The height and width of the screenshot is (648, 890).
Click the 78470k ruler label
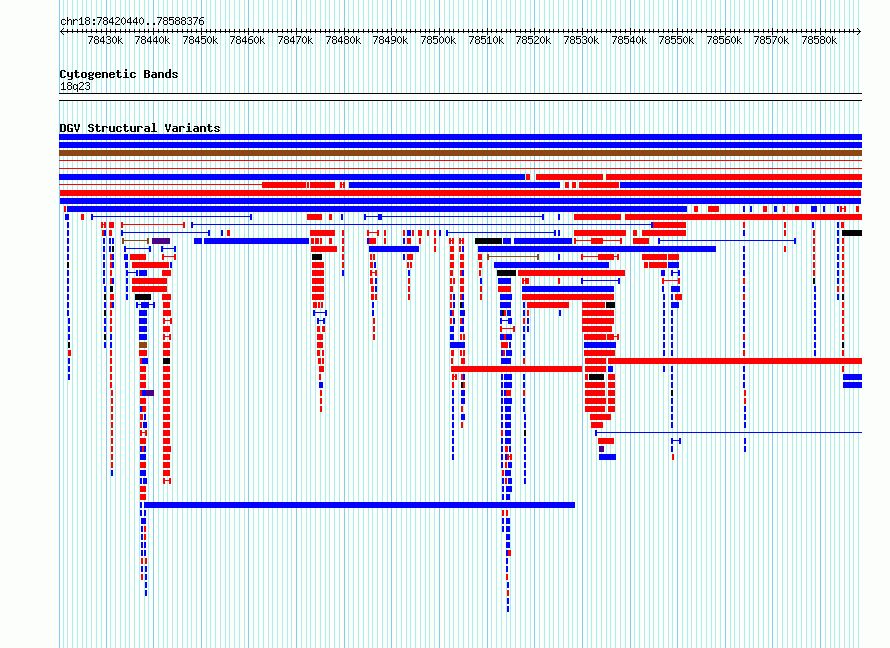[x=295, y=40]
